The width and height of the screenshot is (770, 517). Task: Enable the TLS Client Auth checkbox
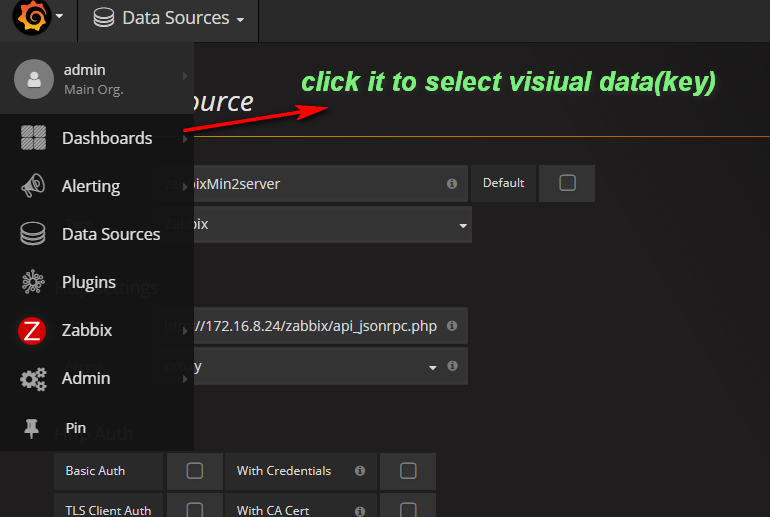coord(195,510)
